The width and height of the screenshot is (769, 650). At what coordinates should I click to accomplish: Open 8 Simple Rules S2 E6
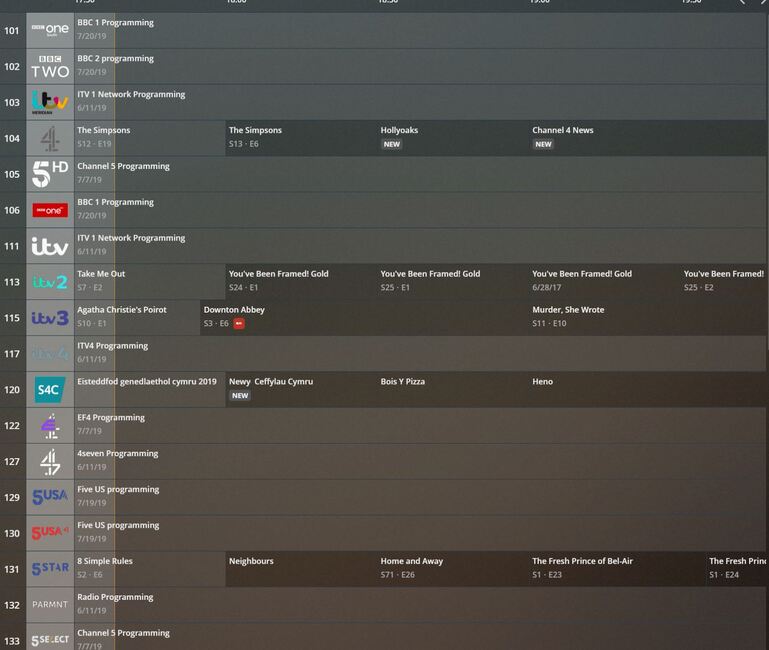tap(150, 569)
